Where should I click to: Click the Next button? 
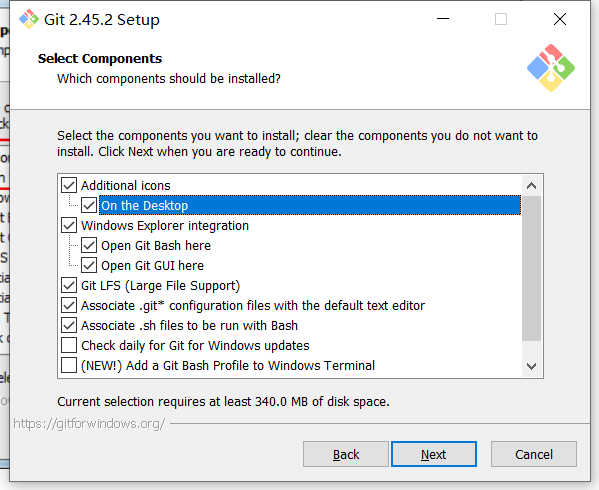click(x=434, y=454)
